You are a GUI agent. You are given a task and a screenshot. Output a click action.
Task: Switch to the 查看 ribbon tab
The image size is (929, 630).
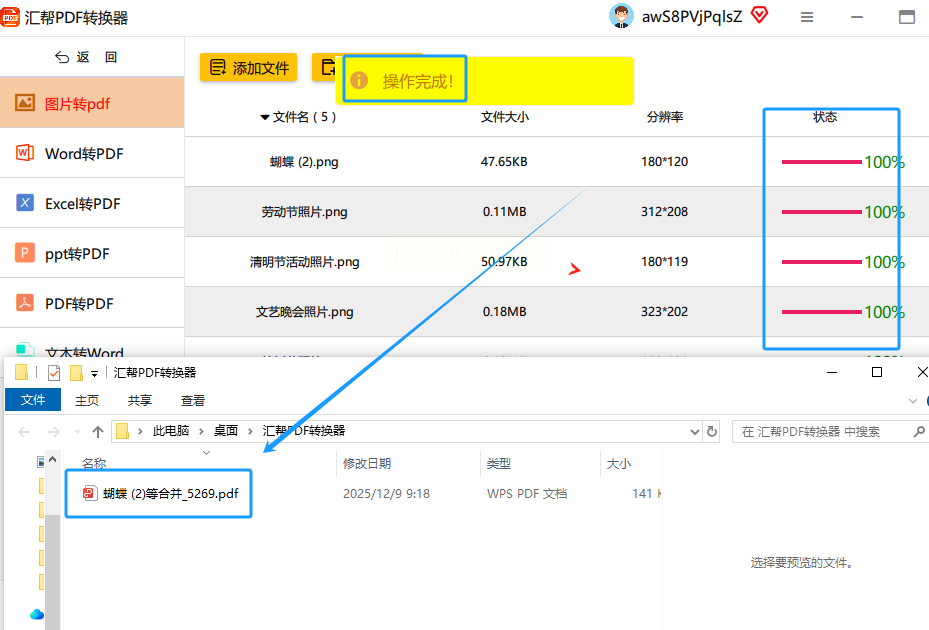(x=193, y=401)
